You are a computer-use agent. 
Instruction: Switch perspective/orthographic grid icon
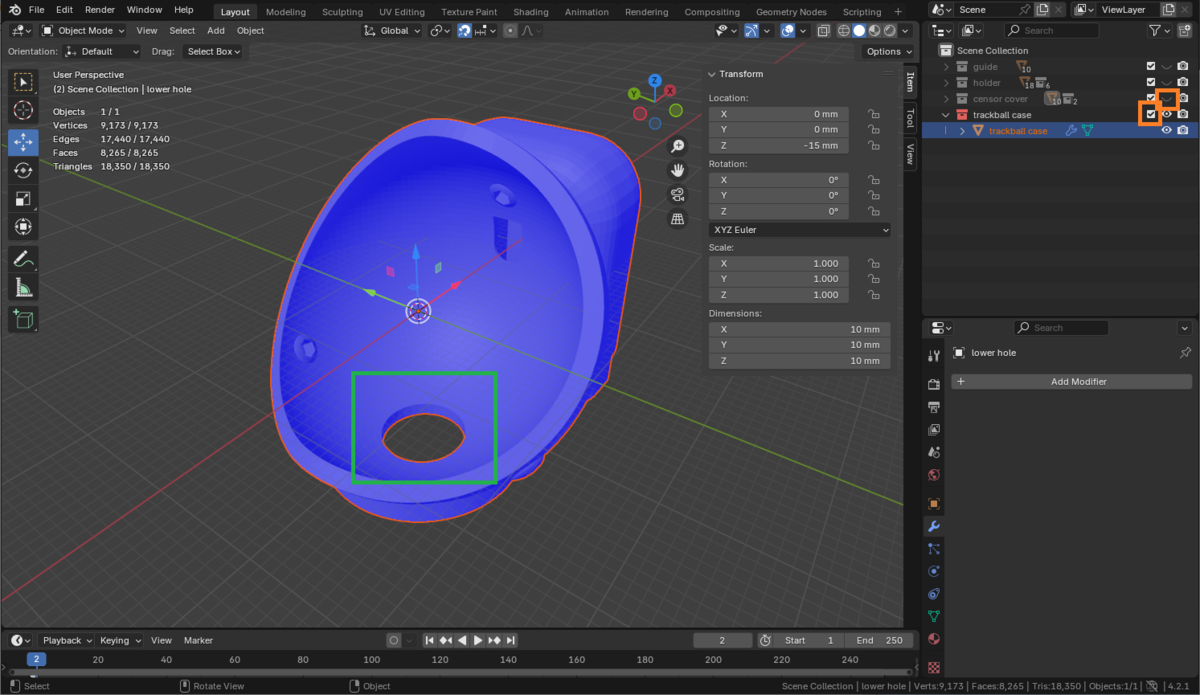pos(678,219)
